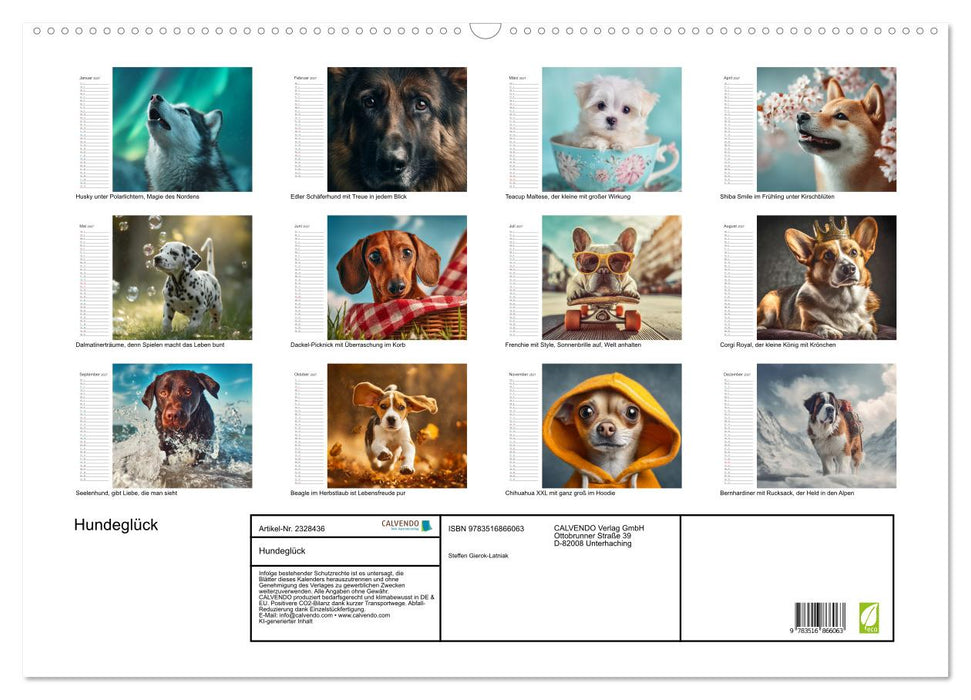Click caption 'Frenchie mit Style, Sonnenbrille auf, Welt anhalten'

point(573,344)
